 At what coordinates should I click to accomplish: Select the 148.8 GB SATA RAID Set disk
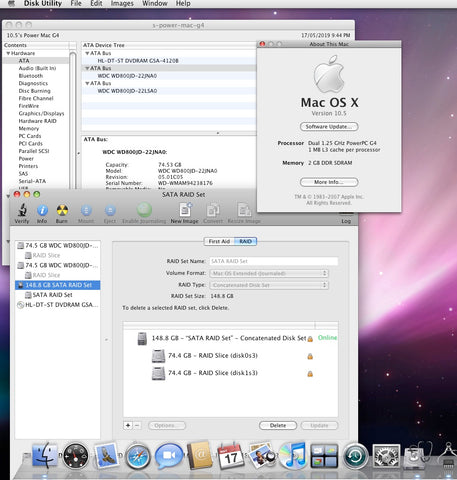[58, 285]
